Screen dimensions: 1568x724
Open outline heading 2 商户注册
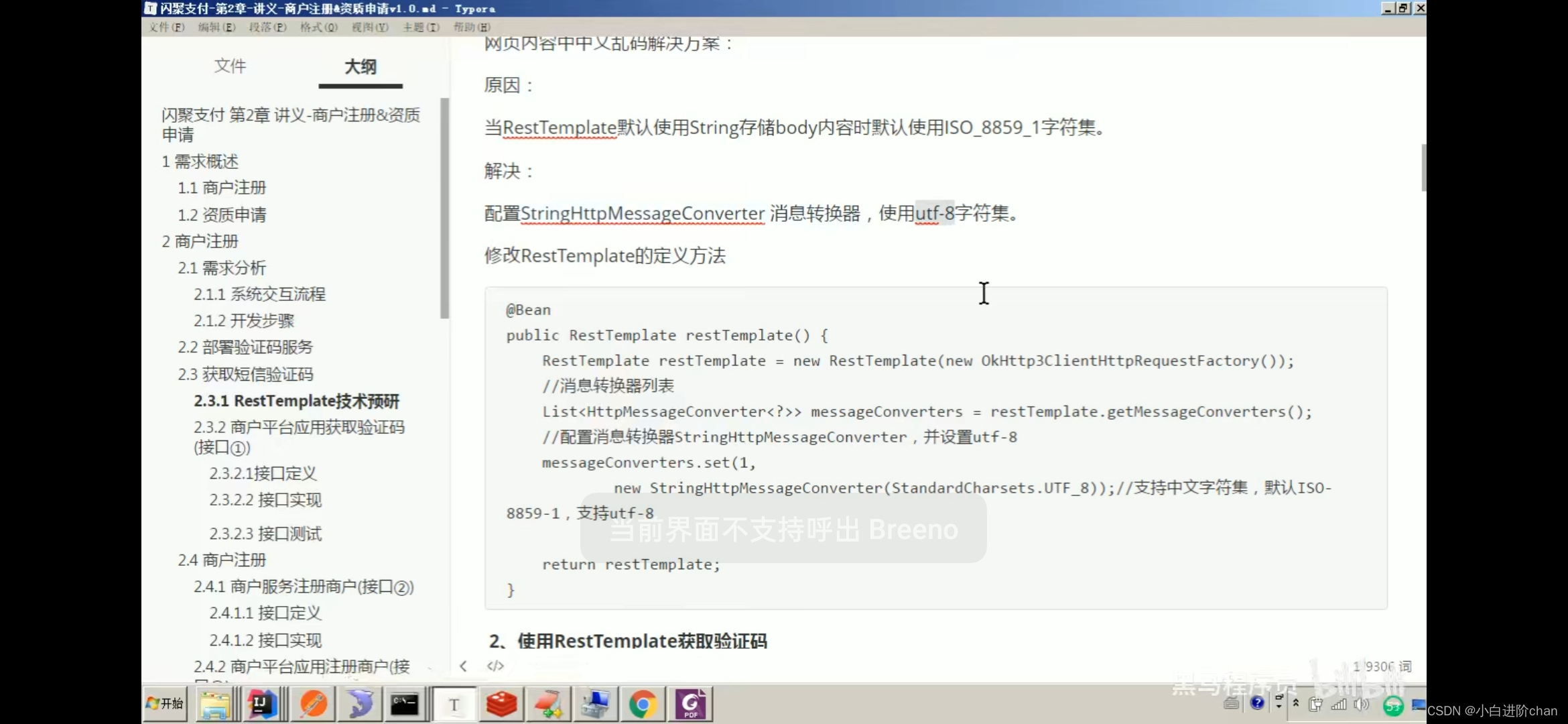pos(200,241)
